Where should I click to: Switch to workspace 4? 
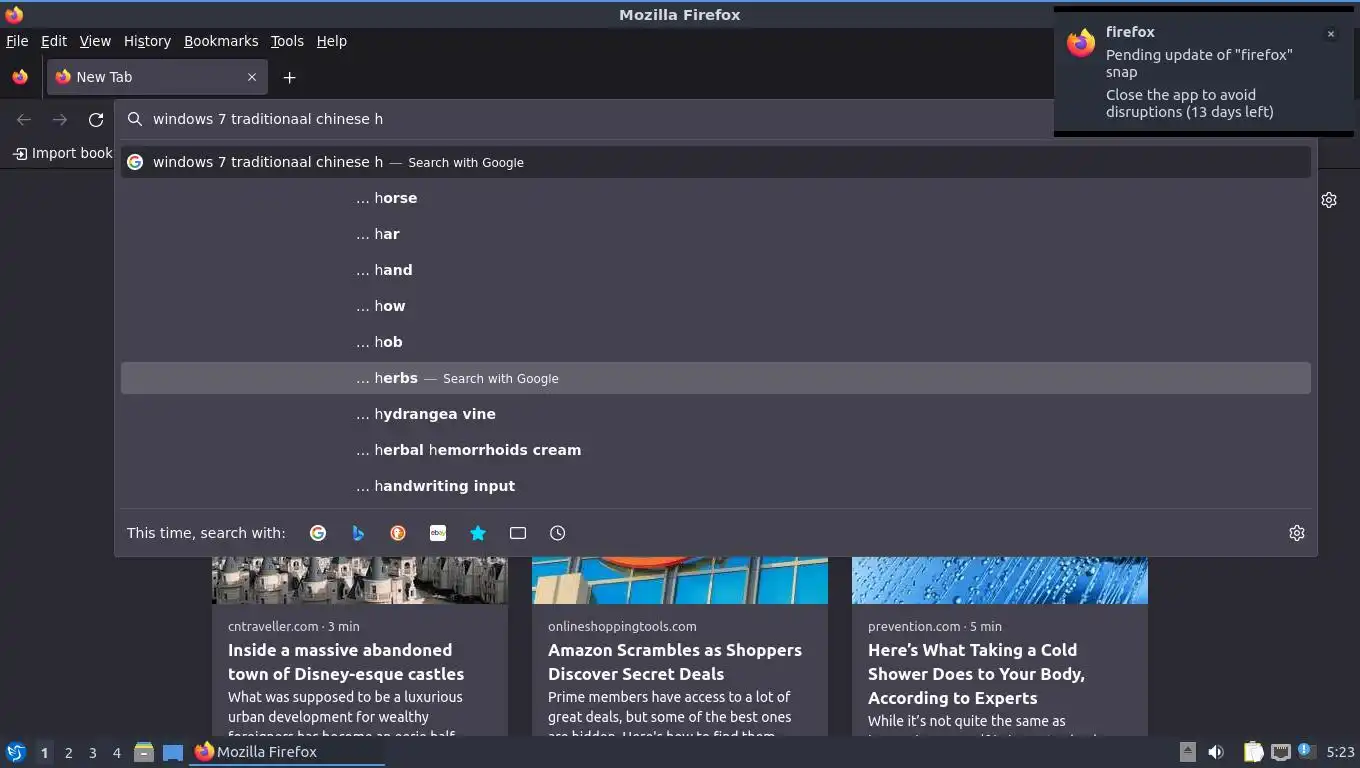[116, 753]
